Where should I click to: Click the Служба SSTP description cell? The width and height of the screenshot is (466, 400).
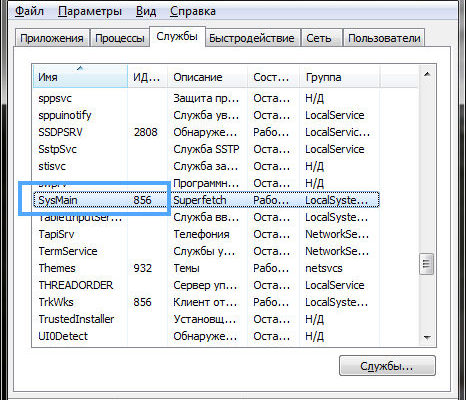(206, 149)
